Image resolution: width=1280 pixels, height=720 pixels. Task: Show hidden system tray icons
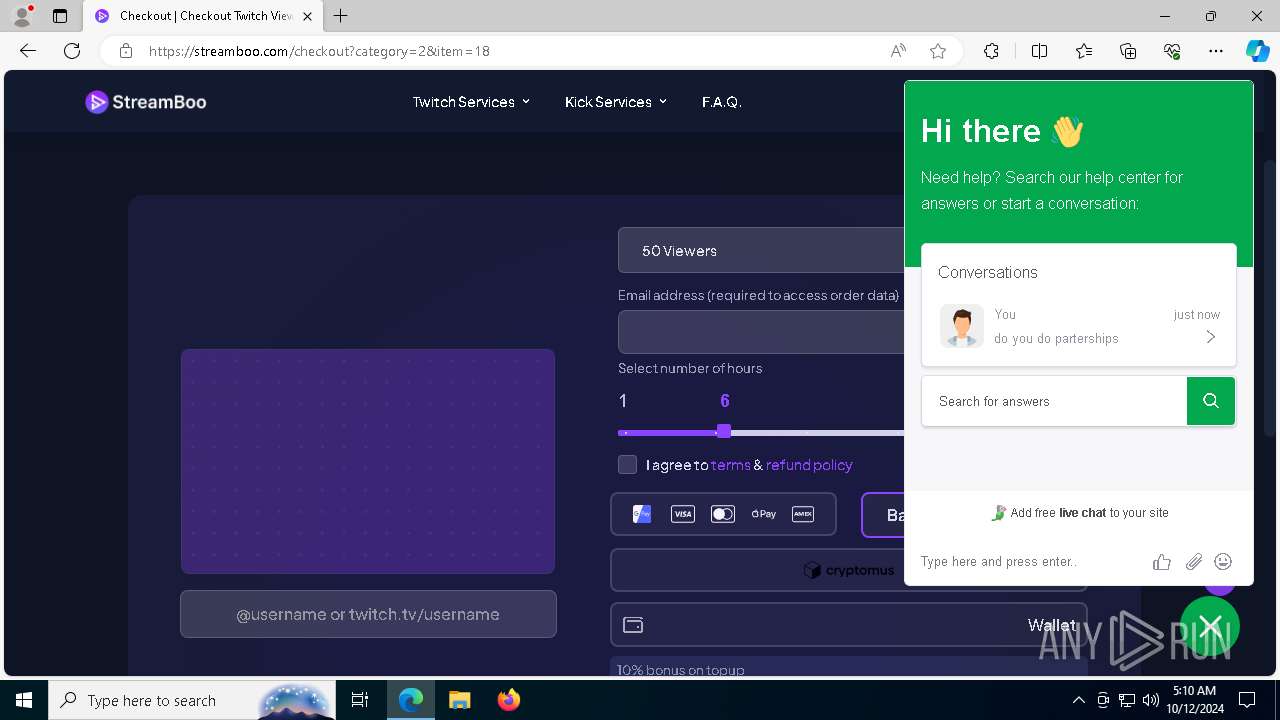coord(1078,700)
